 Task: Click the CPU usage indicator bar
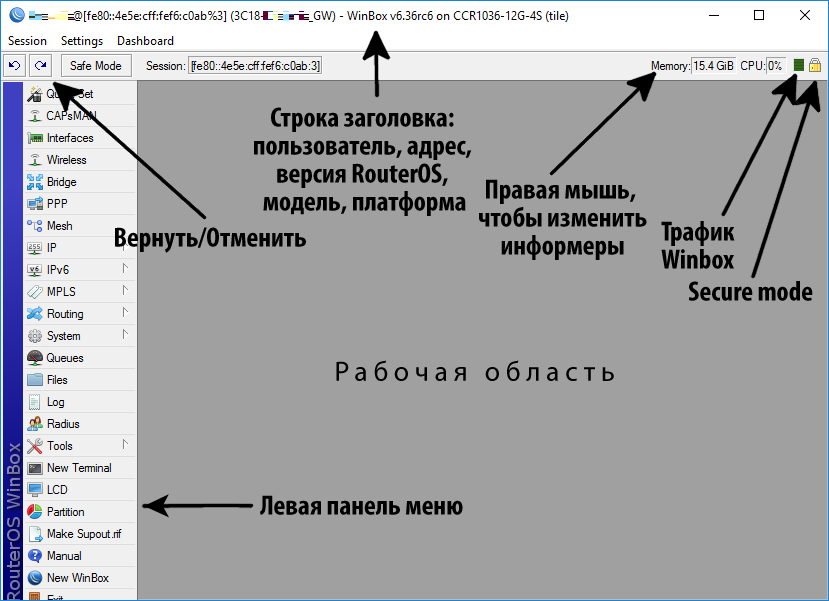tap(775, 66)
